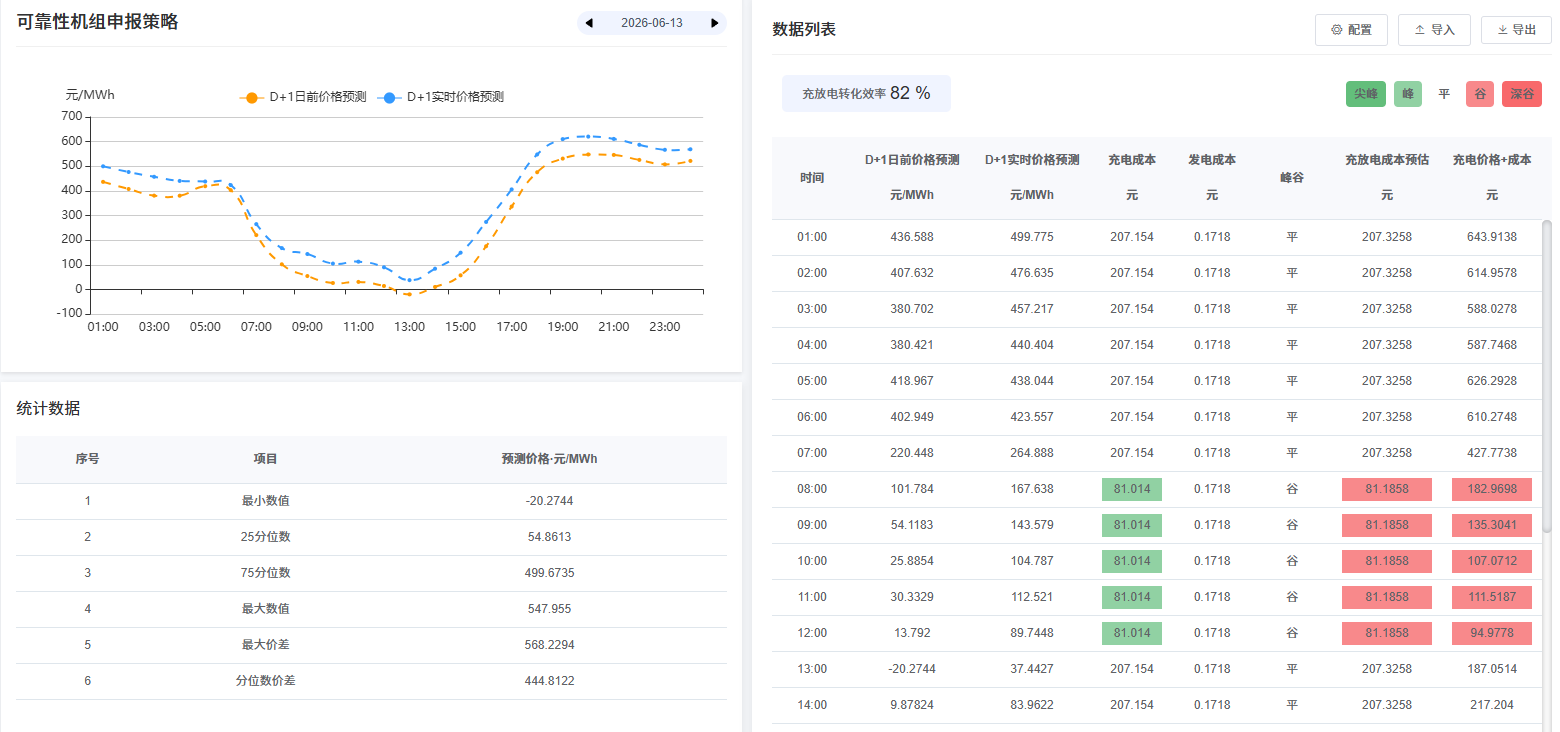Click value 217.204 in 14:00 row
The height and width of the screenshot is (732, 1560).
point(1492,705)
